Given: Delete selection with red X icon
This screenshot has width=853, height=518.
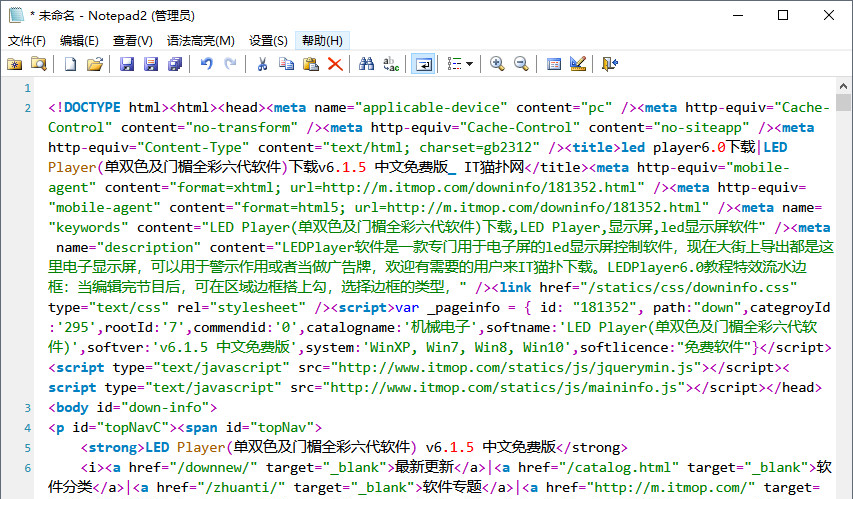Looking at the screenshot, I should (335, 64).
